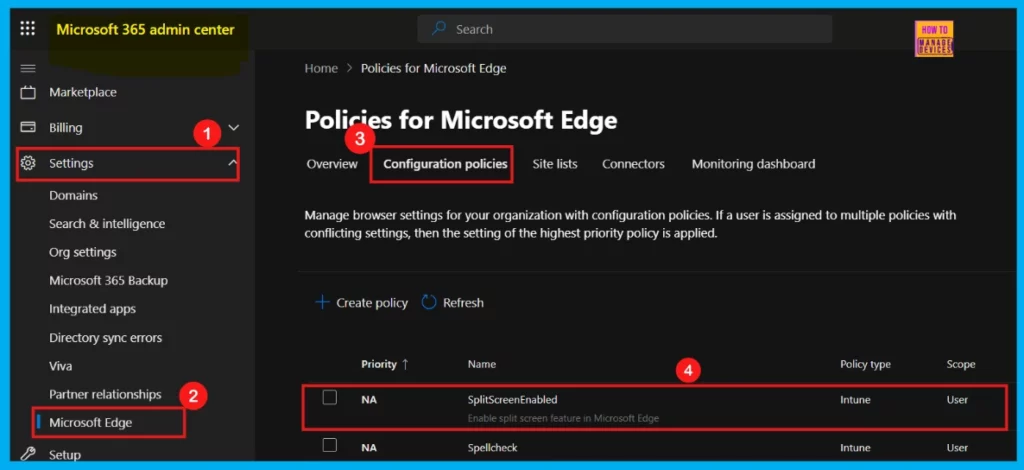Click the circular Refresh icon
1024x470 pixels.
pyautogui.click(x=428, y=302)
